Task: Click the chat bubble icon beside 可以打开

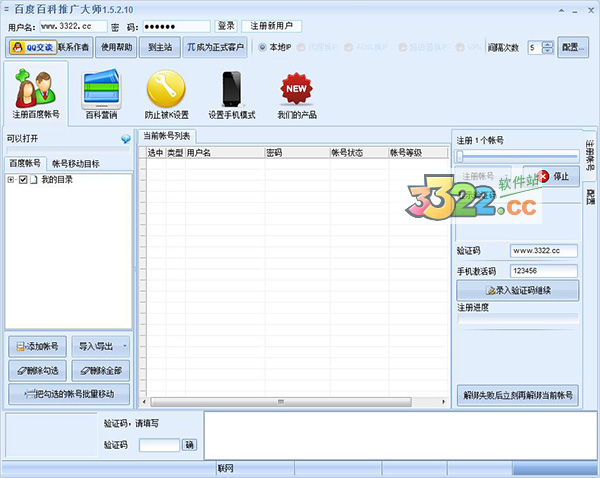Action: click(x=126, y=139)
